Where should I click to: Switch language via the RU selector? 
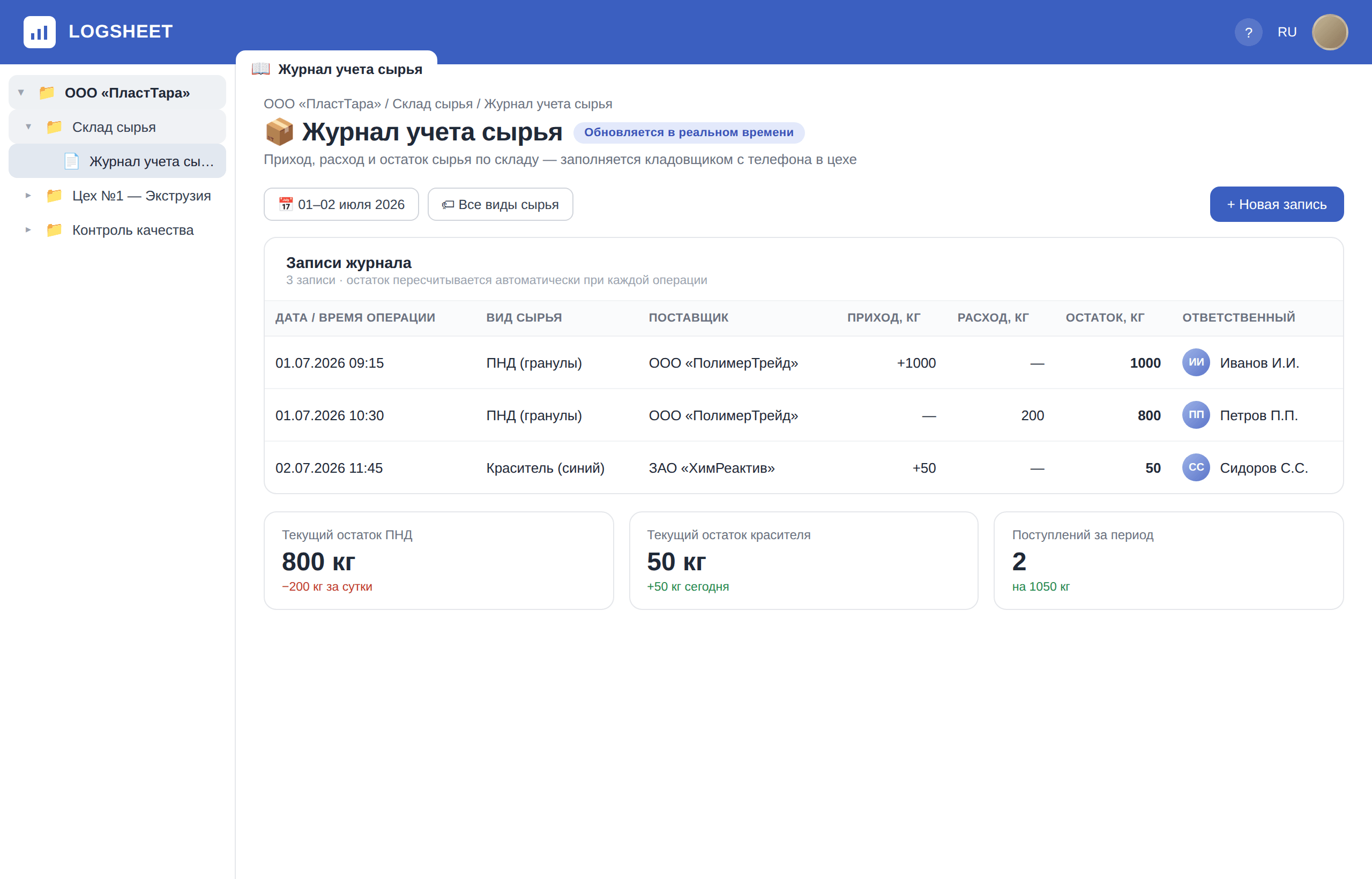(x=1286, y=33)
